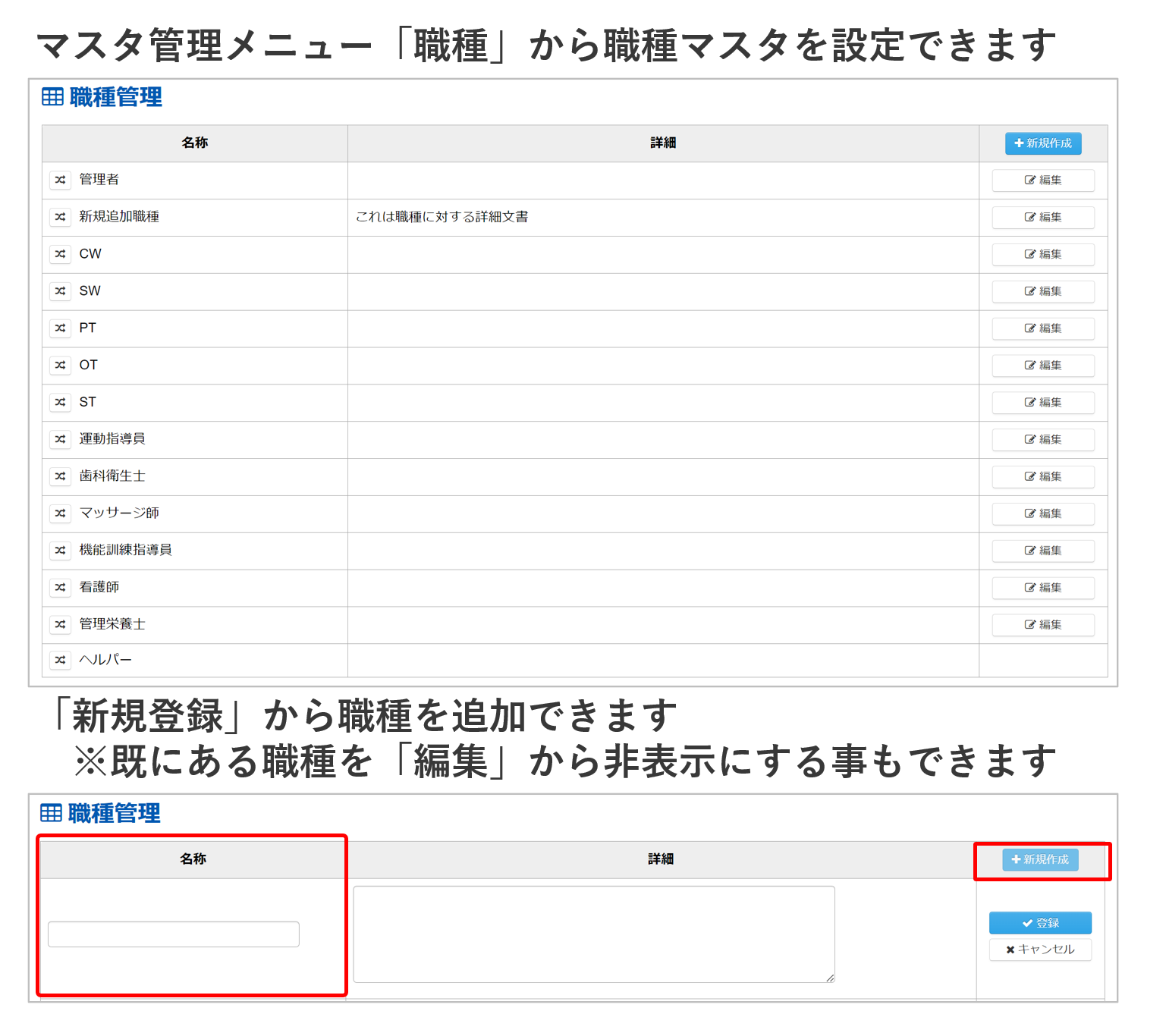Click 編集 for the OT row
1166x1036 pixels.
[x=1042, y=366]
